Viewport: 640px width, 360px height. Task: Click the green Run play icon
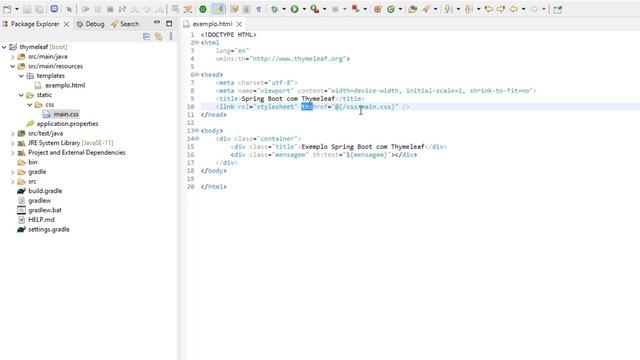294,9
